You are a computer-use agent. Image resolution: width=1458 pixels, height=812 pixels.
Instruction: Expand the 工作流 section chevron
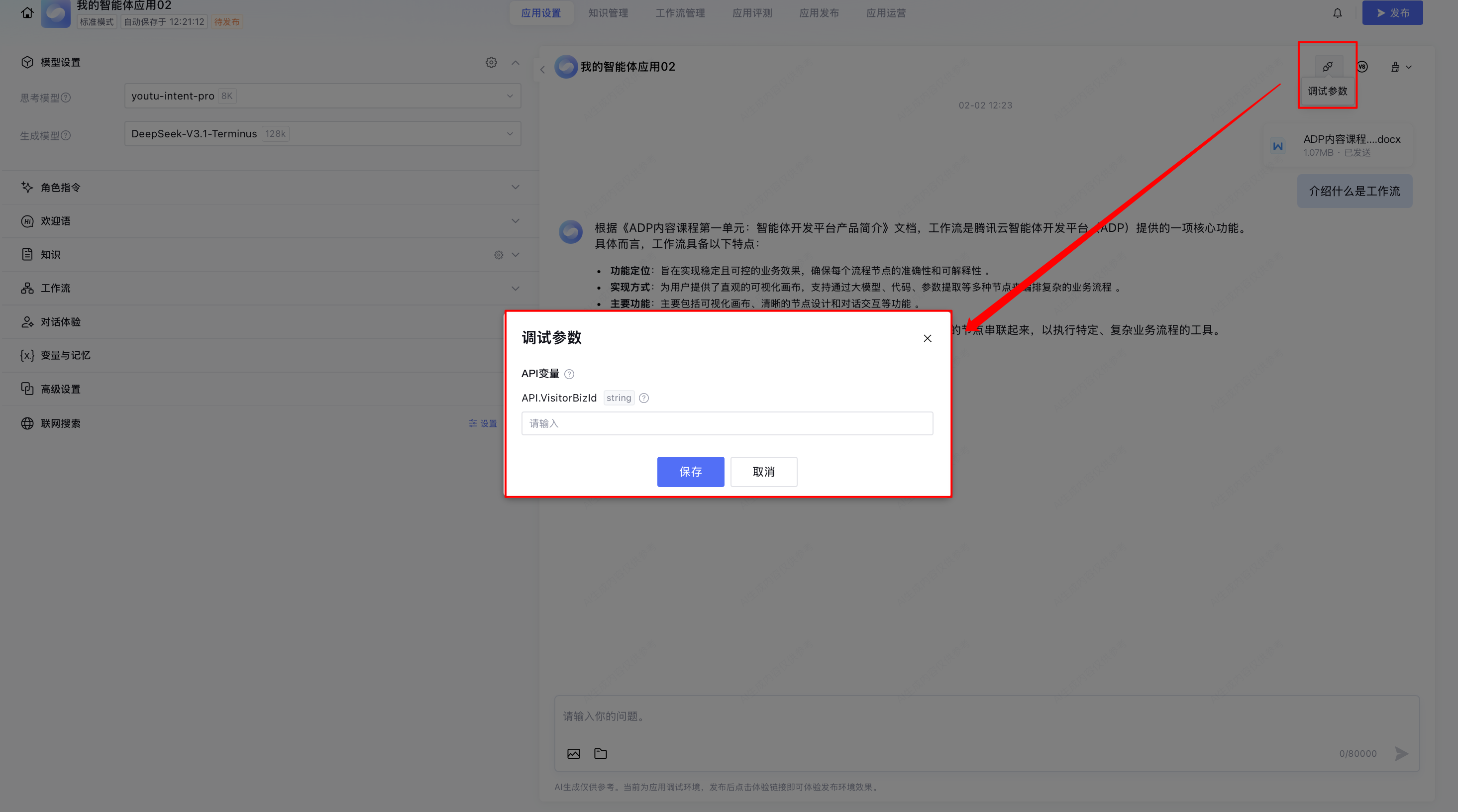pyautogui.click(x=515, y=288)
